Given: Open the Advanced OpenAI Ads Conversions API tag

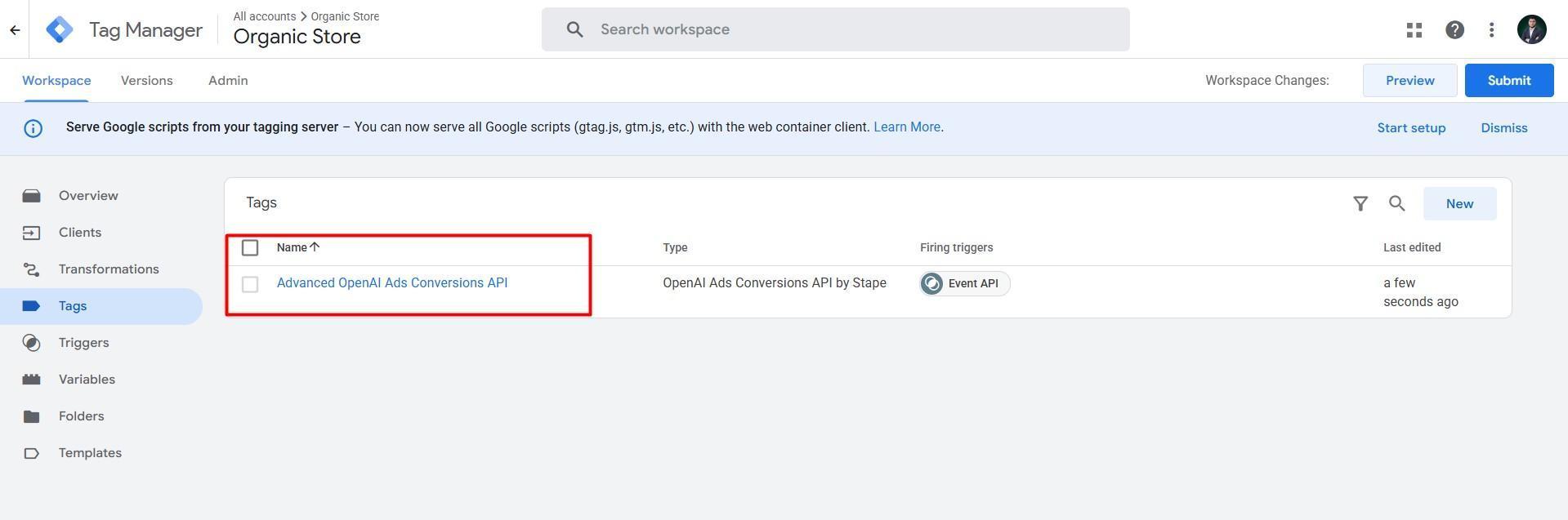Looking at the screenshot, I should [x=392, y=282].
